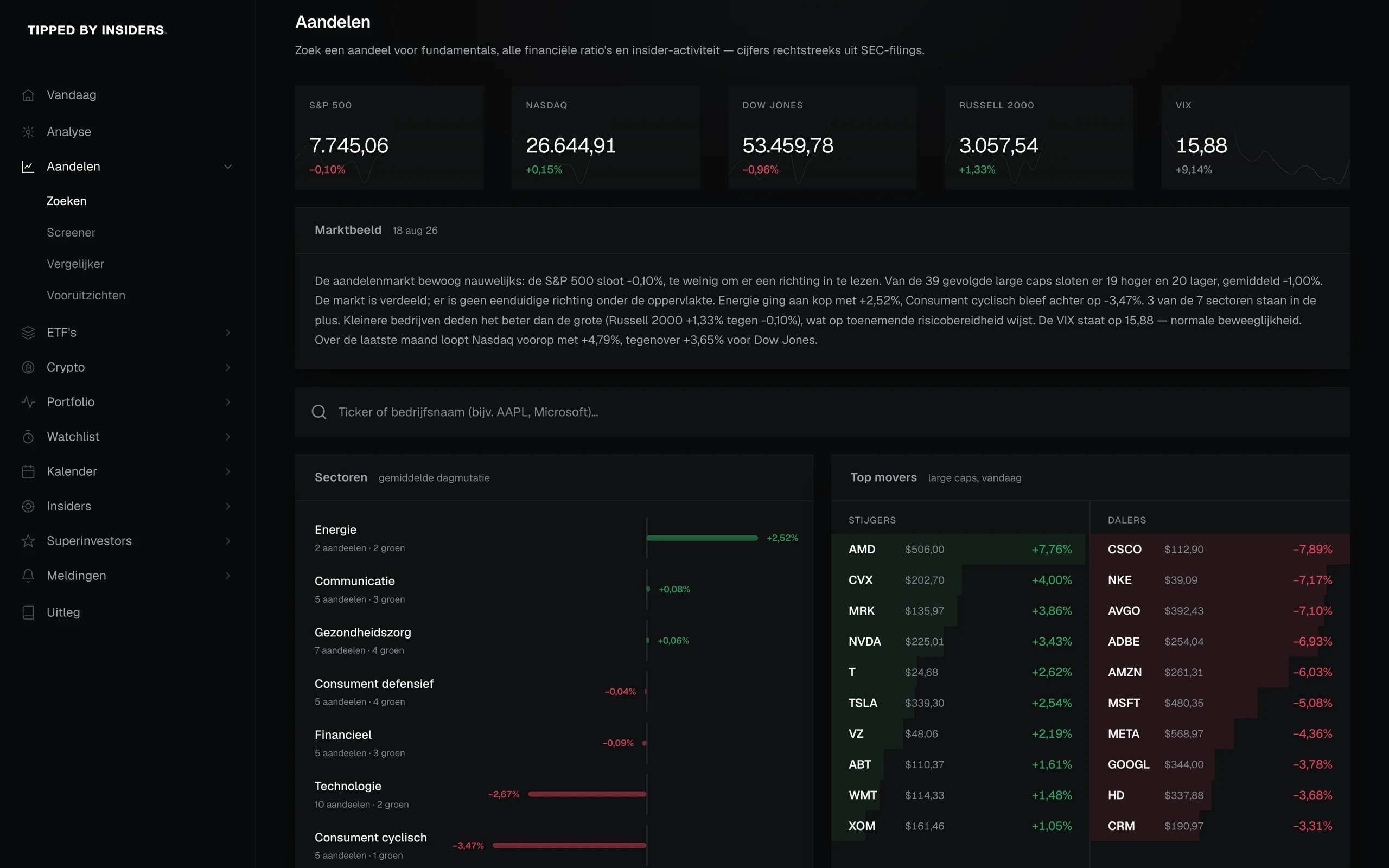Image resolution: width=1389 pixels, height=868 pixels.
Task: Select the Gezondheidszorg sector row
Action: pos(555,641)
